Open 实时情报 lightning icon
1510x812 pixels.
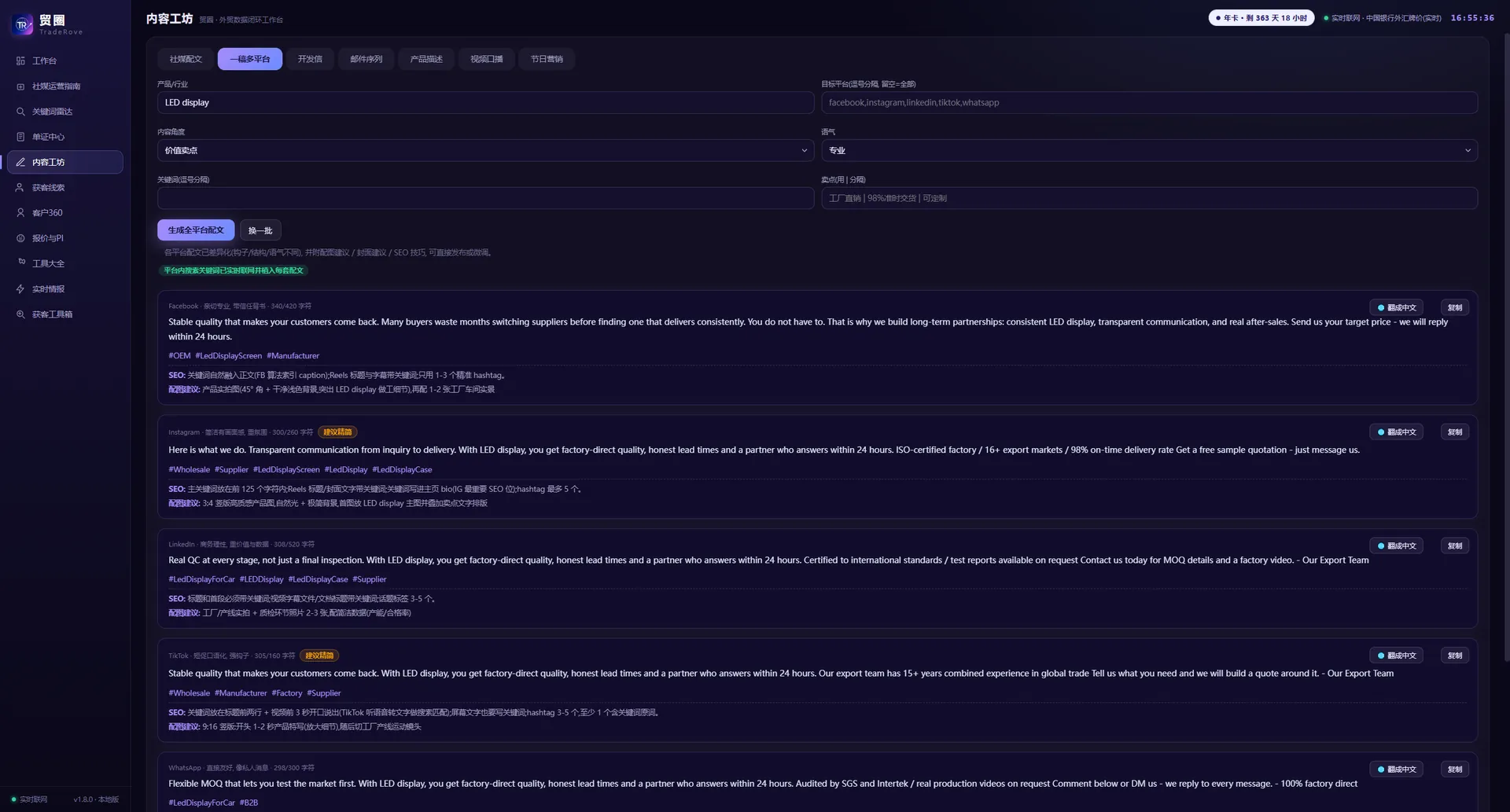click(x=20, y=289)
